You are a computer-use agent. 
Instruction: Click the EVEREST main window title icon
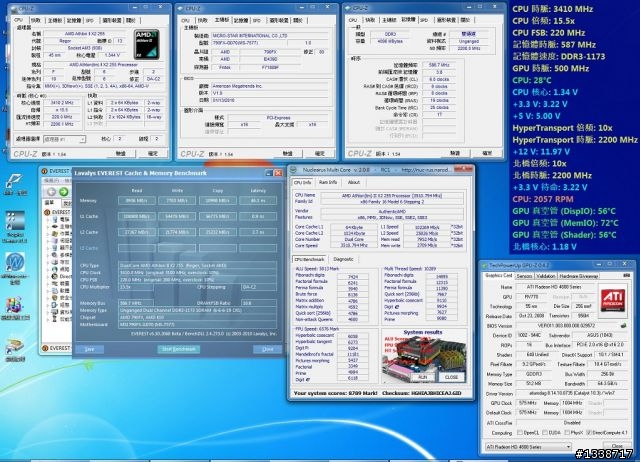click(x=45, y=171)
